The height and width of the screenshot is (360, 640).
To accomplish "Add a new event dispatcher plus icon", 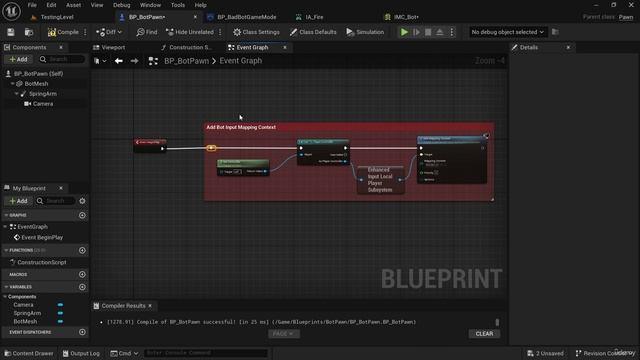I will coord(82,332).
